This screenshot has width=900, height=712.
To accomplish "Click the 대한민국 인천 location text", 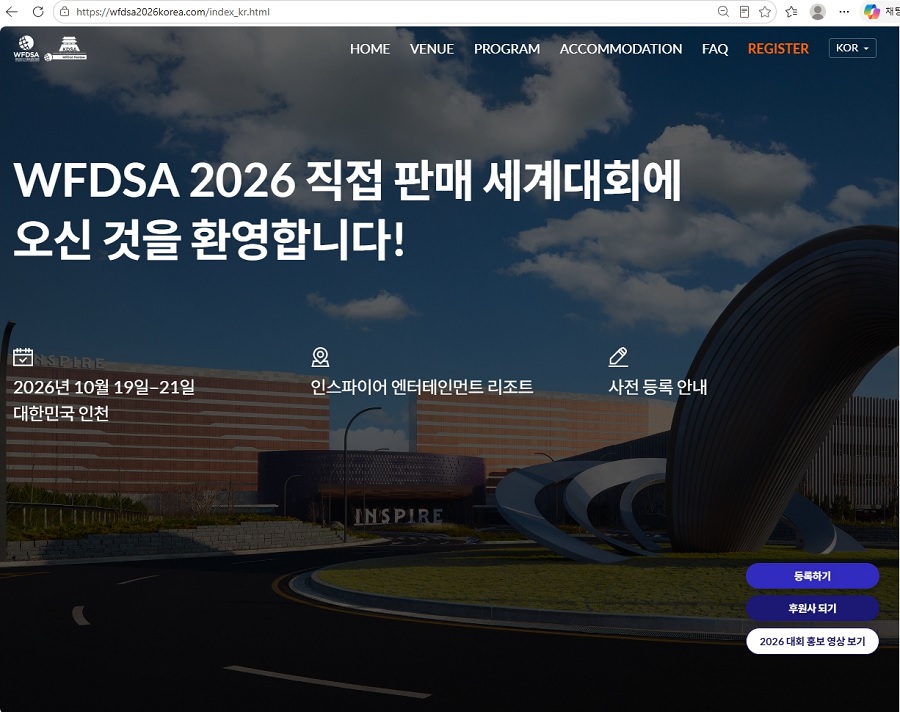I will [61, 413].
